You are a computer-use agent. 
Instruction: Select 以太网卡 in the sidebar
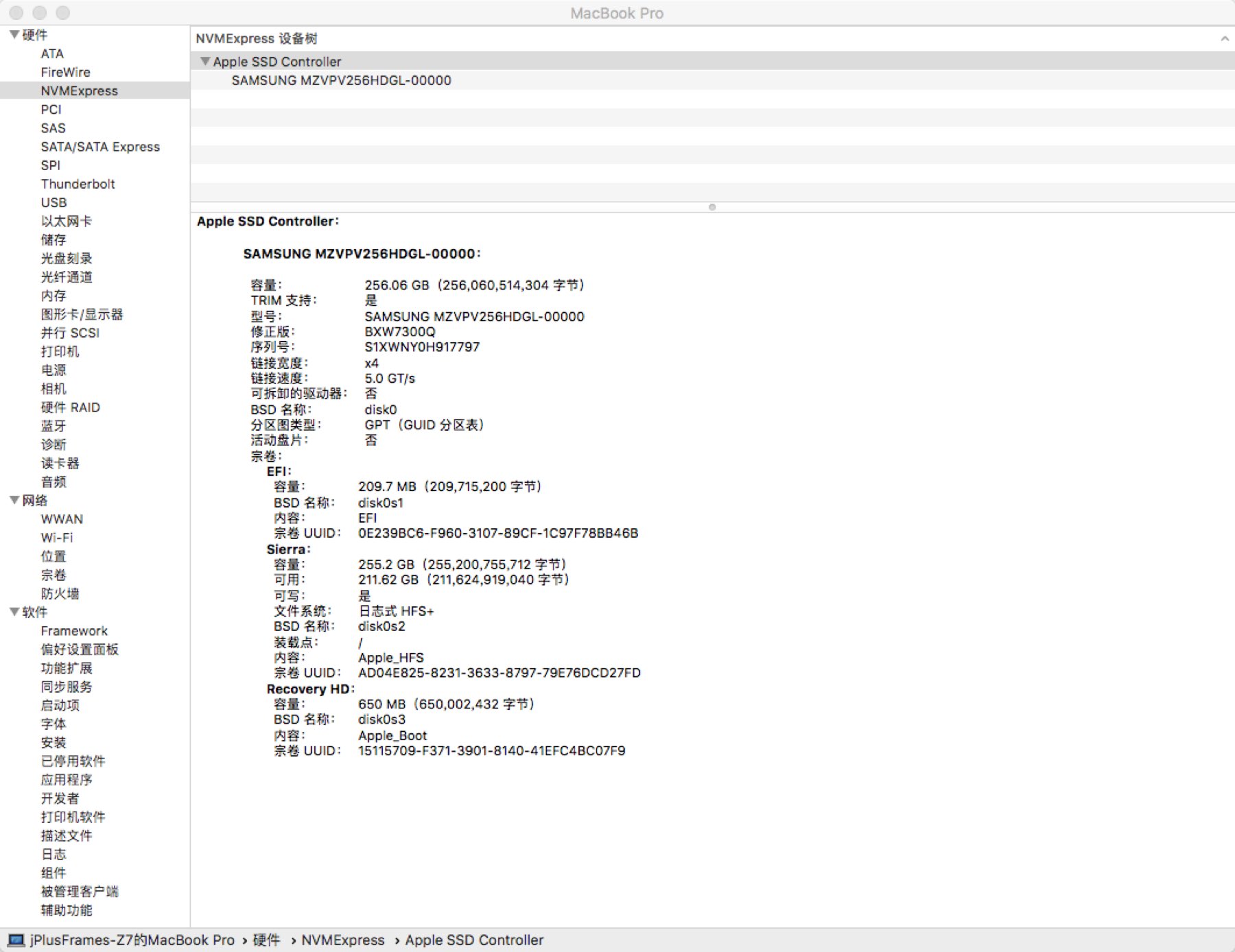pyautogui.click(x=66, y=221)
